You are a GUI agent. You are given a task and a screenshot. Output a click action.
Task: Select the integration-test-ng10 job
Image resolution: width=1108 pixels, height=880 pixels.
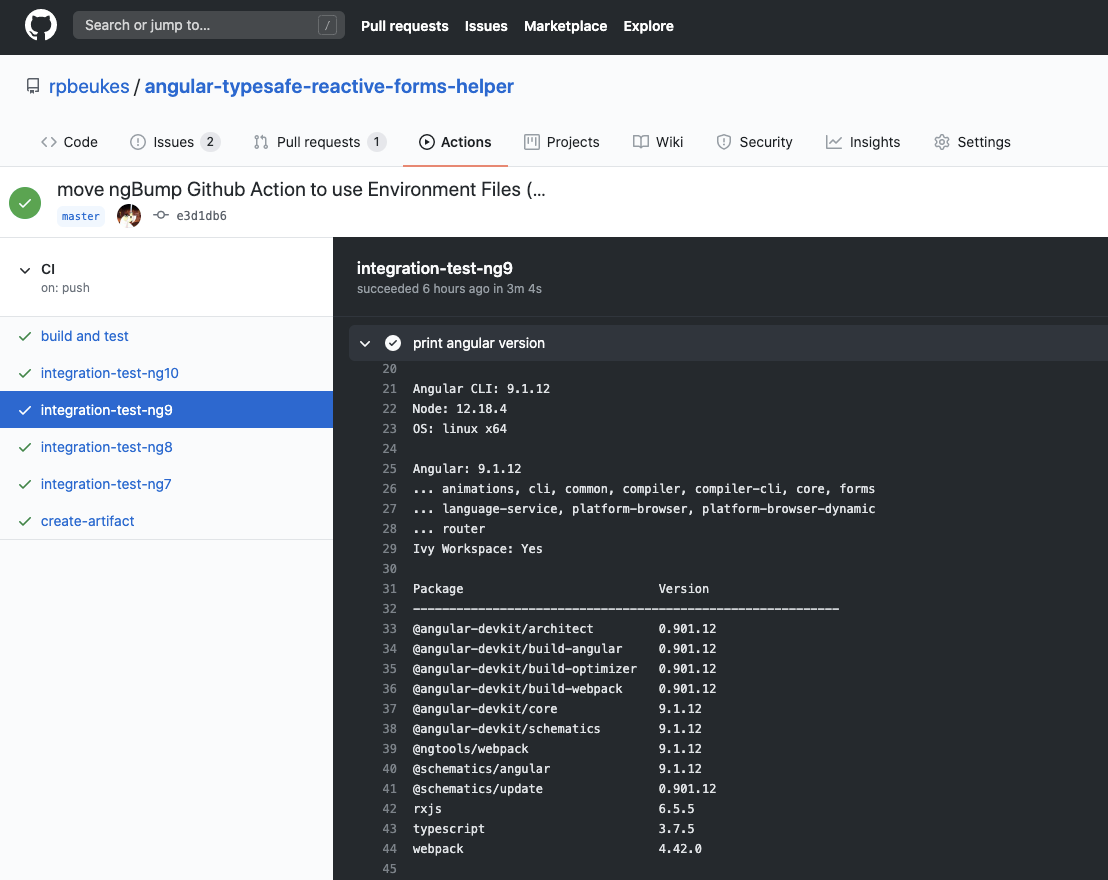(110, 373)
